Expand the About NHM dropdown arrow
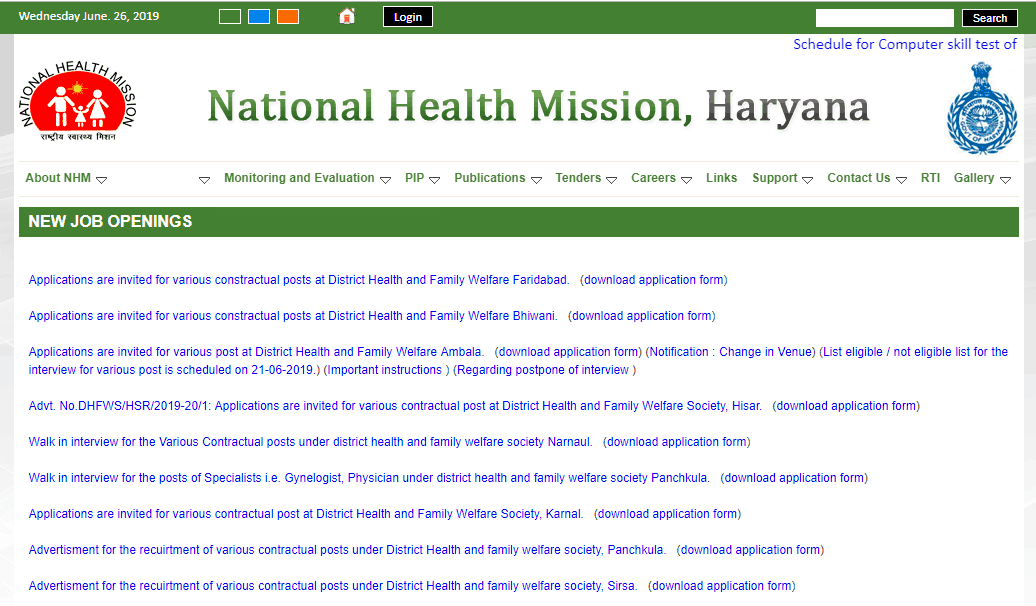This screenshot has height=606, width=1036. pyautogui.click(x=101, y=180)
